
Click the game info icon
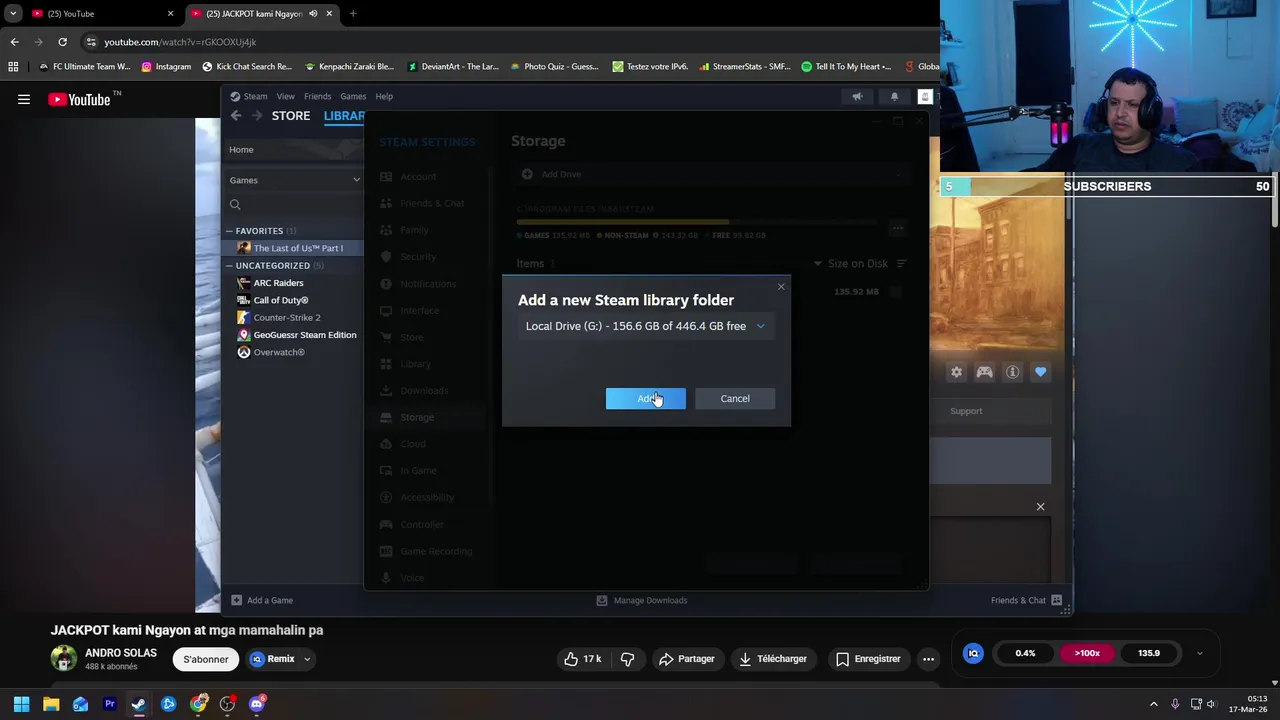(x=1013, y=372)
